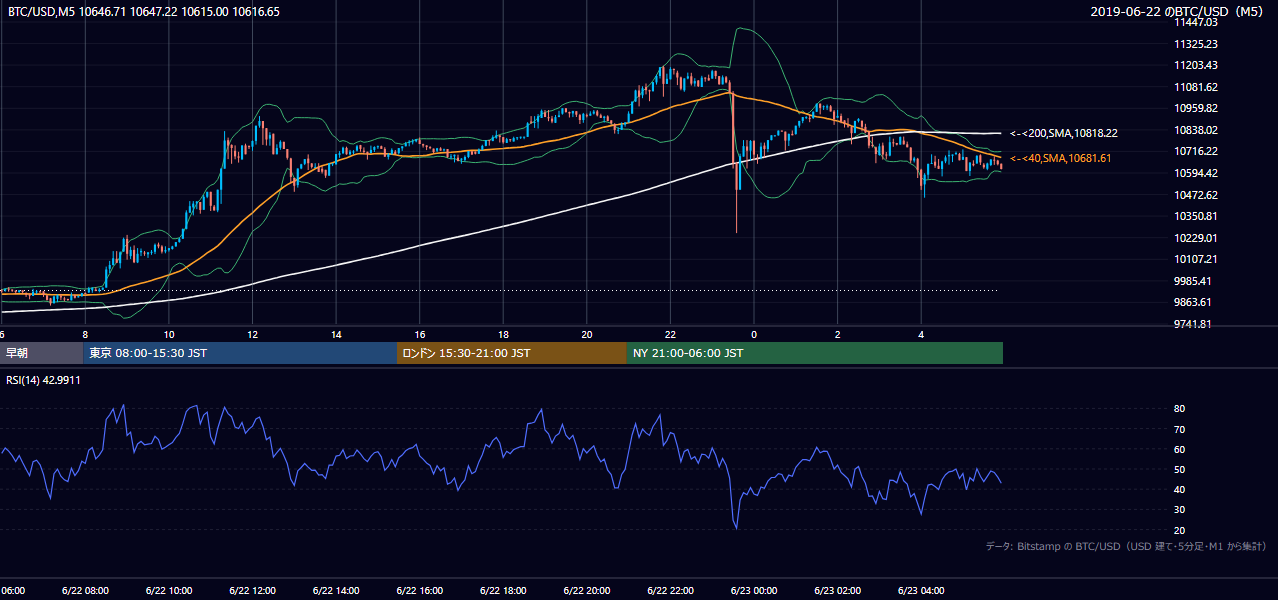Click price axis label 10107.21
The height and width of the screenshot is (600, 1278).
tap(1195, 259)
